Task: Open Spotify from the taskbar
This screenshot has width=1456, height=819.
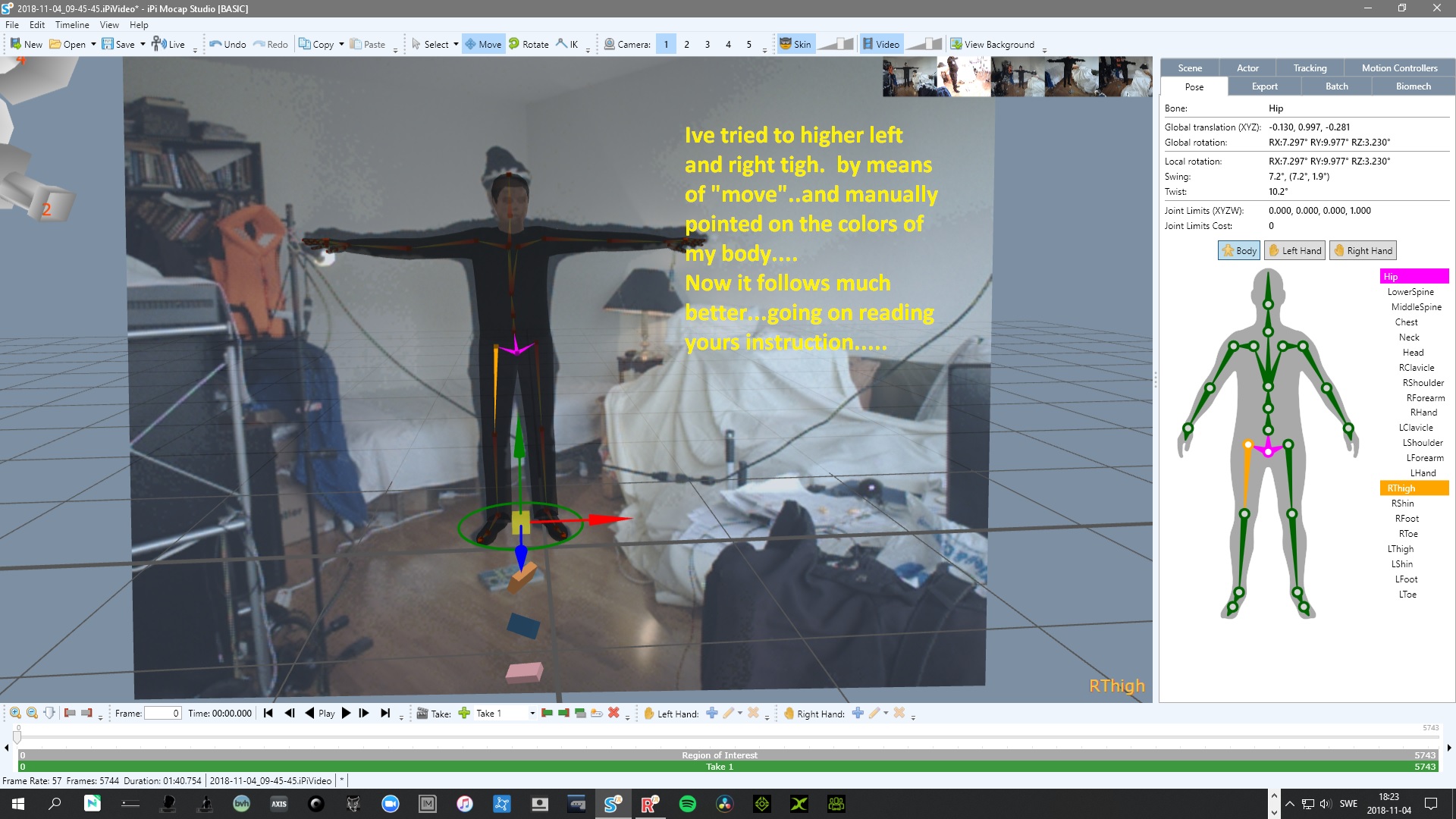Action: click(687, 804)
